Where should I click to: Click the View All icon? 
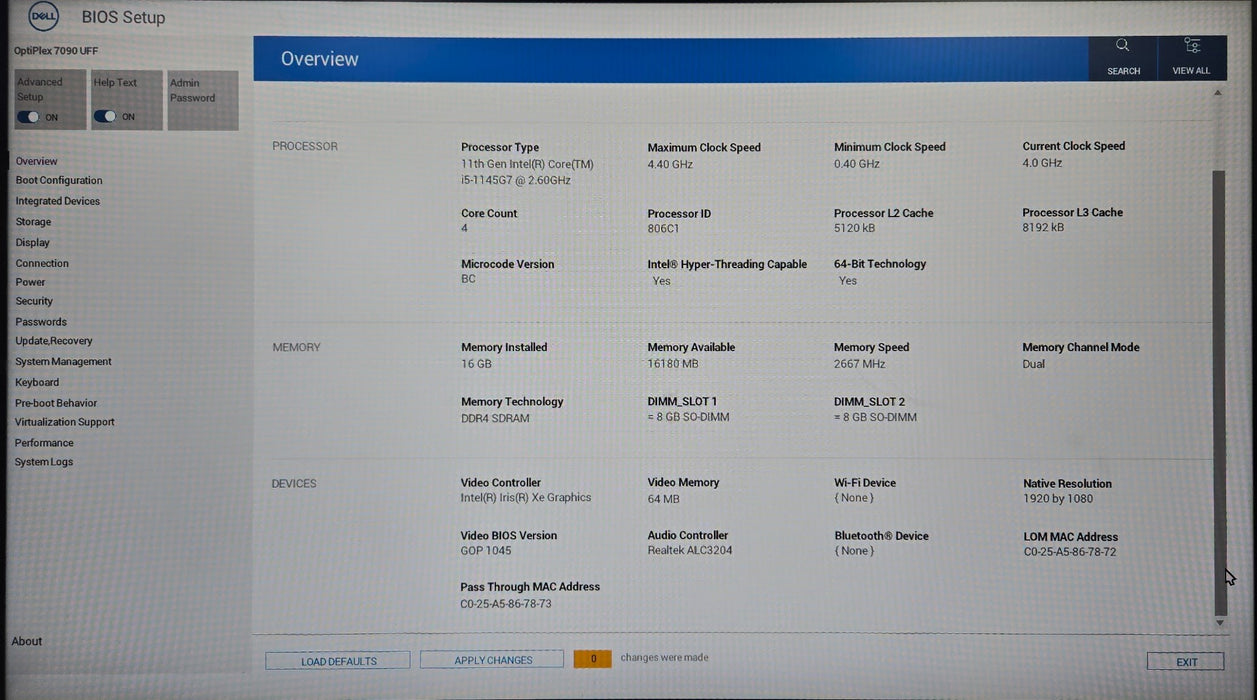coord(1192,45)
